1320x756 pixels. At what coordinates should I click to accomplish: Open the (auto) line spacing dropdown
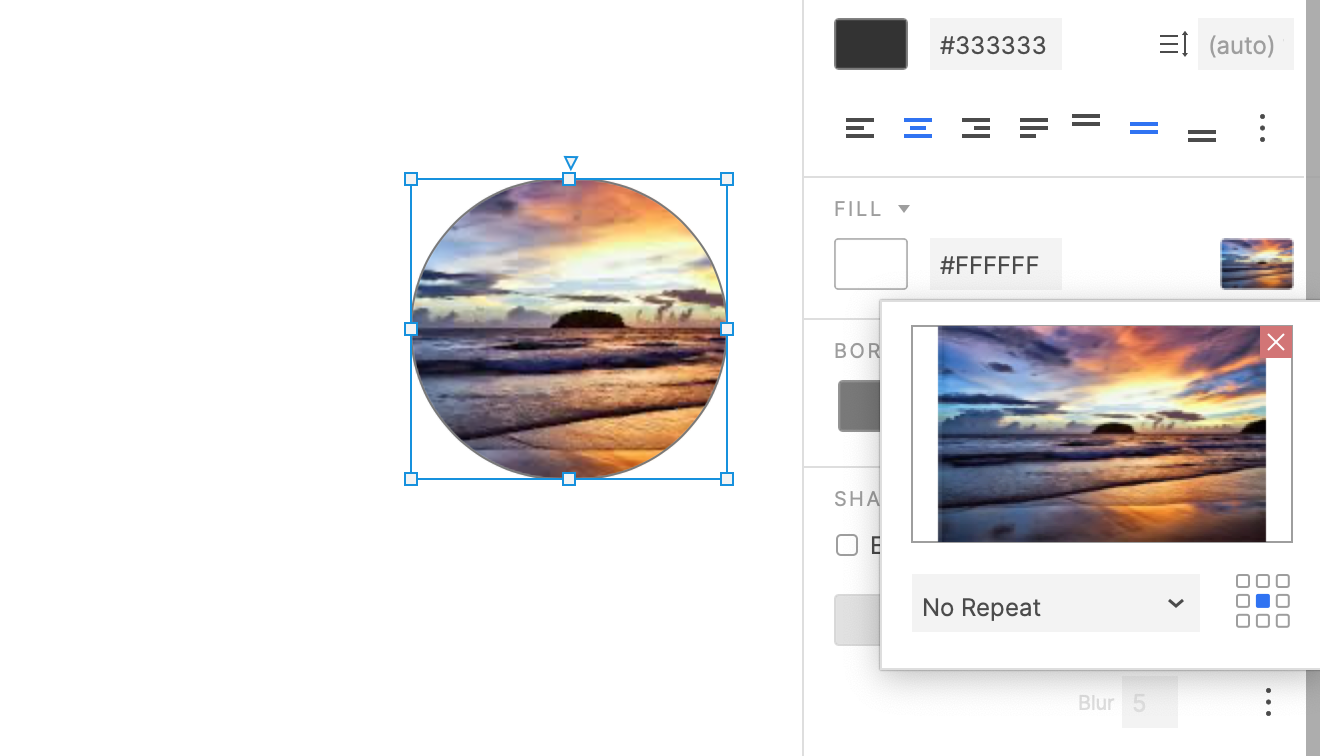pyautogui.click(x=1245, y=44)
